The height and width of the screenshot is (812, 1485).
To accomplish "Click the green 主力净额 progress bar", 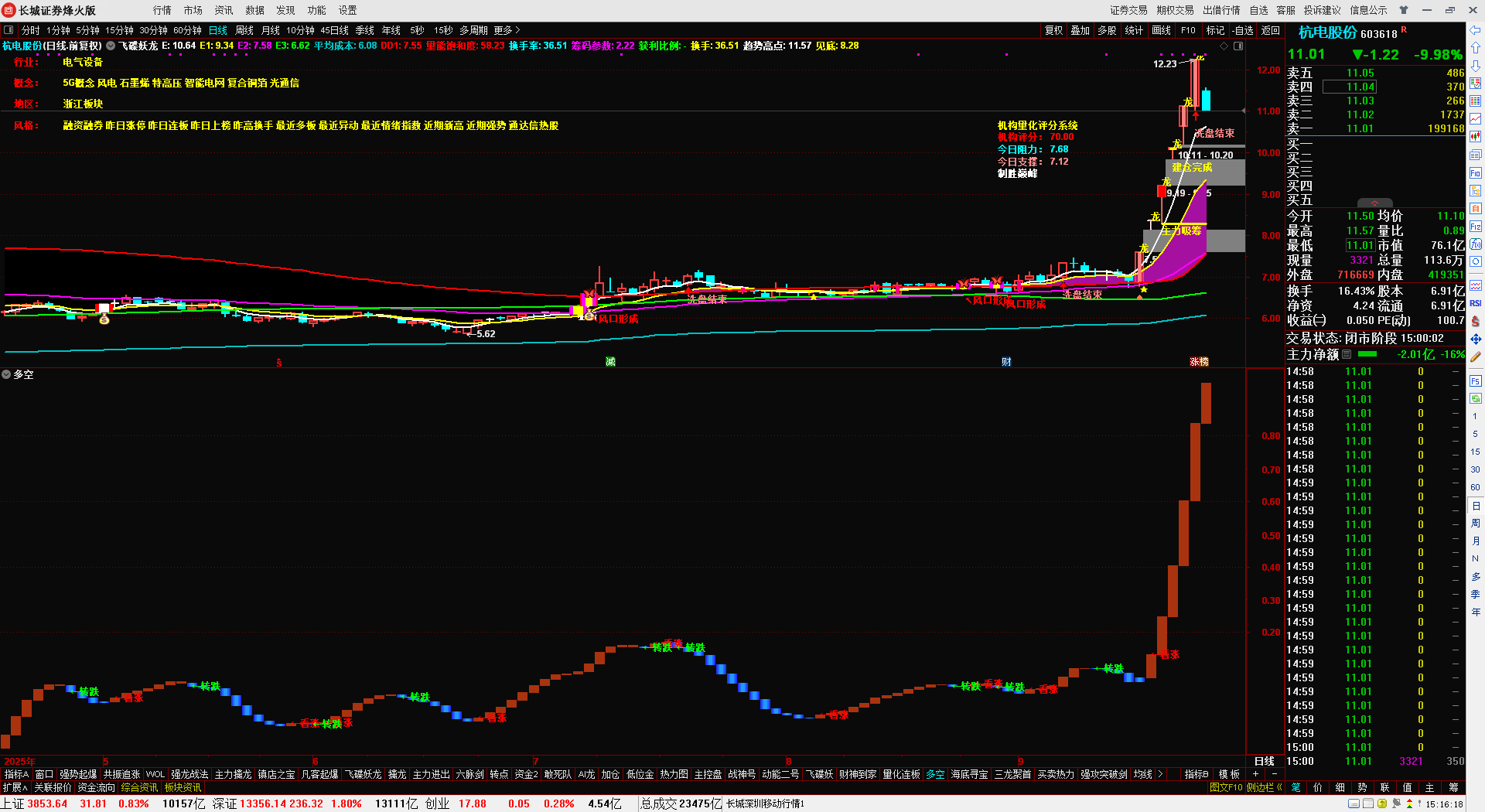I will (x=1367, y=354).
